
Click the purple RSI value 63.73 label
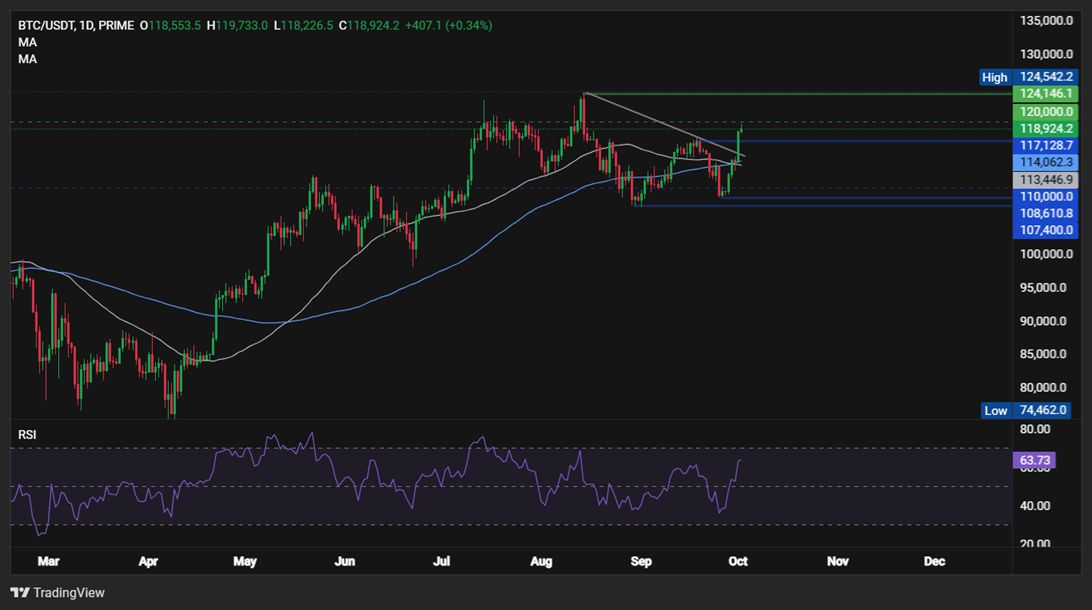[x=1035, y=461]
